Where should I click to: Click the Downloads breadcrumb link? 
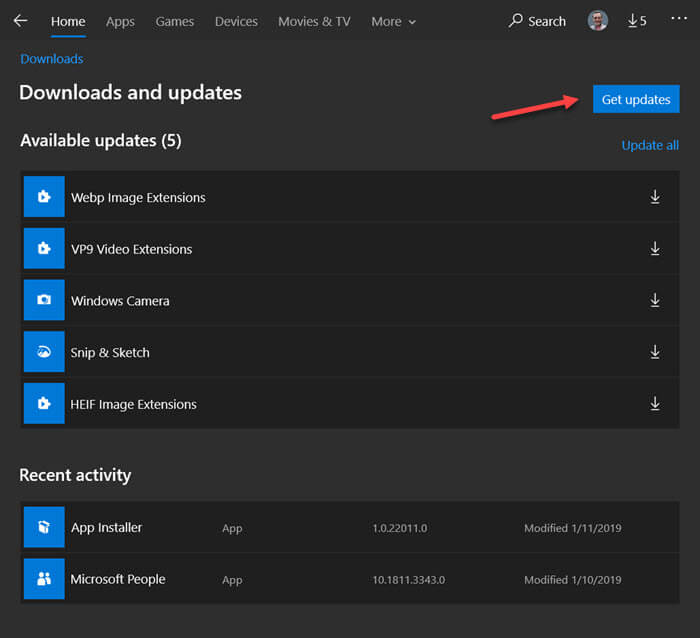coord(52,59)
